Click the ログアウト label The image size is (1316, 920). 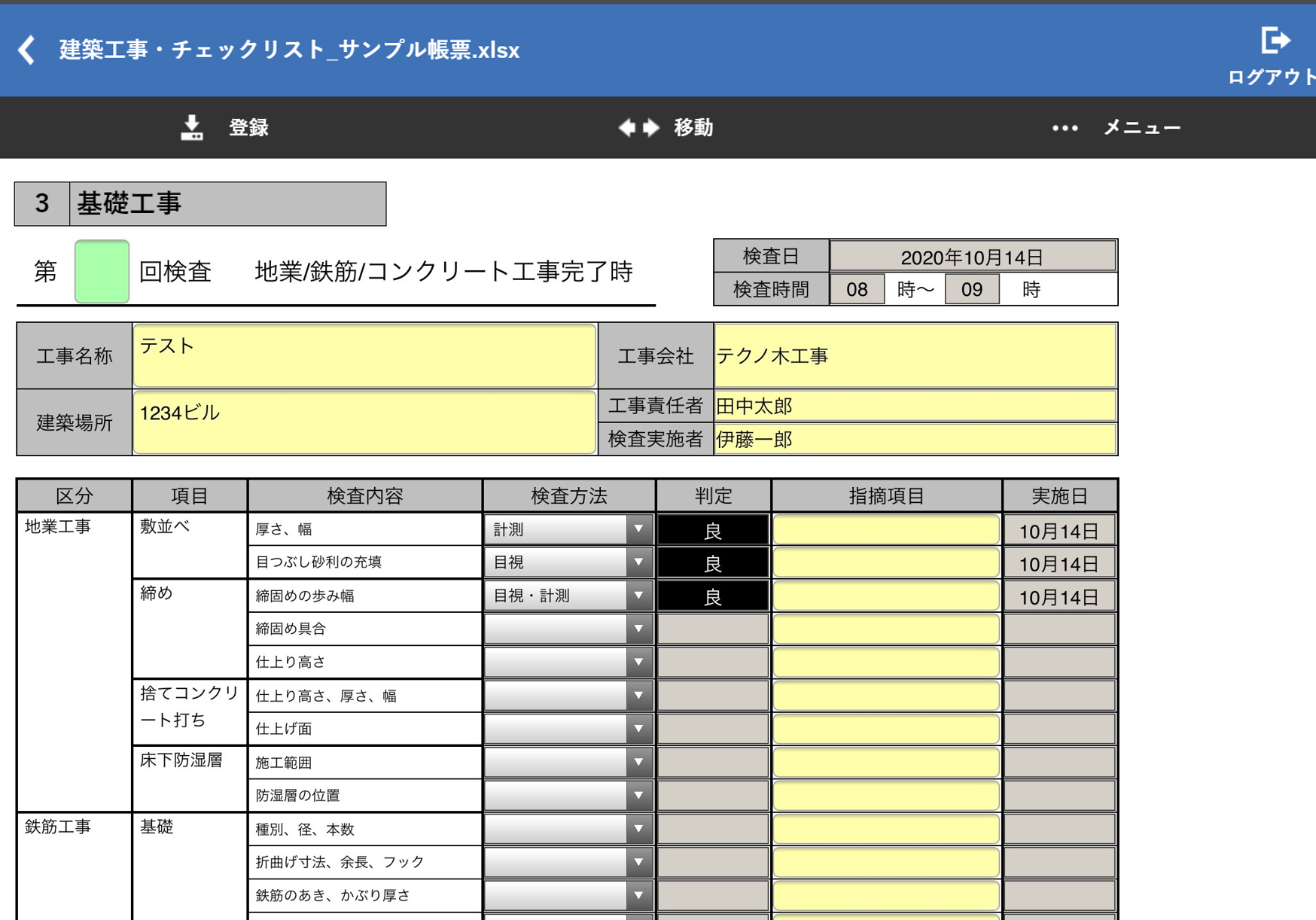coord(1270,77)
